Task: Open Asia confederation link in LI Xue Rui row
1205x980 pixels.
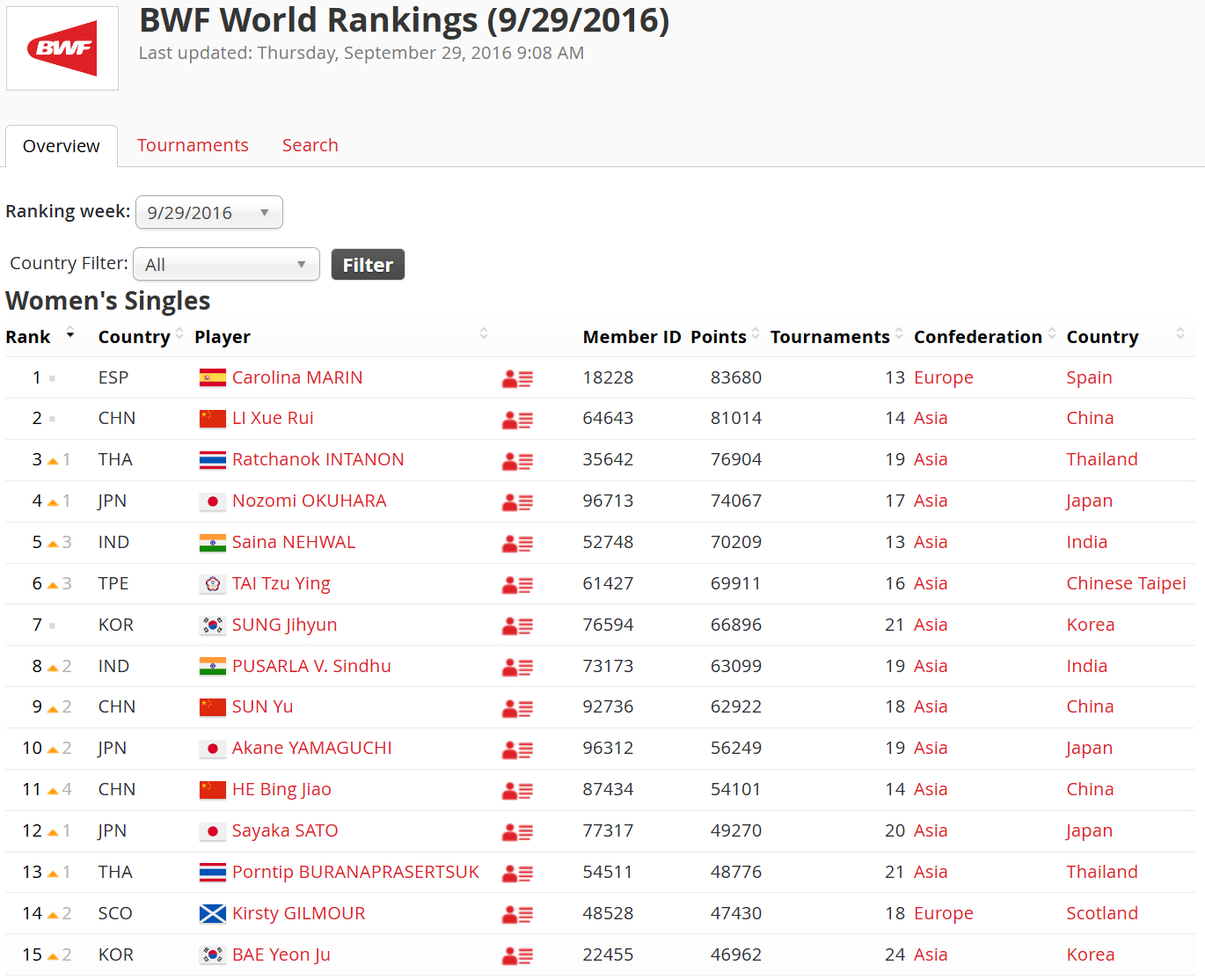Action: [x=931, y=418]
